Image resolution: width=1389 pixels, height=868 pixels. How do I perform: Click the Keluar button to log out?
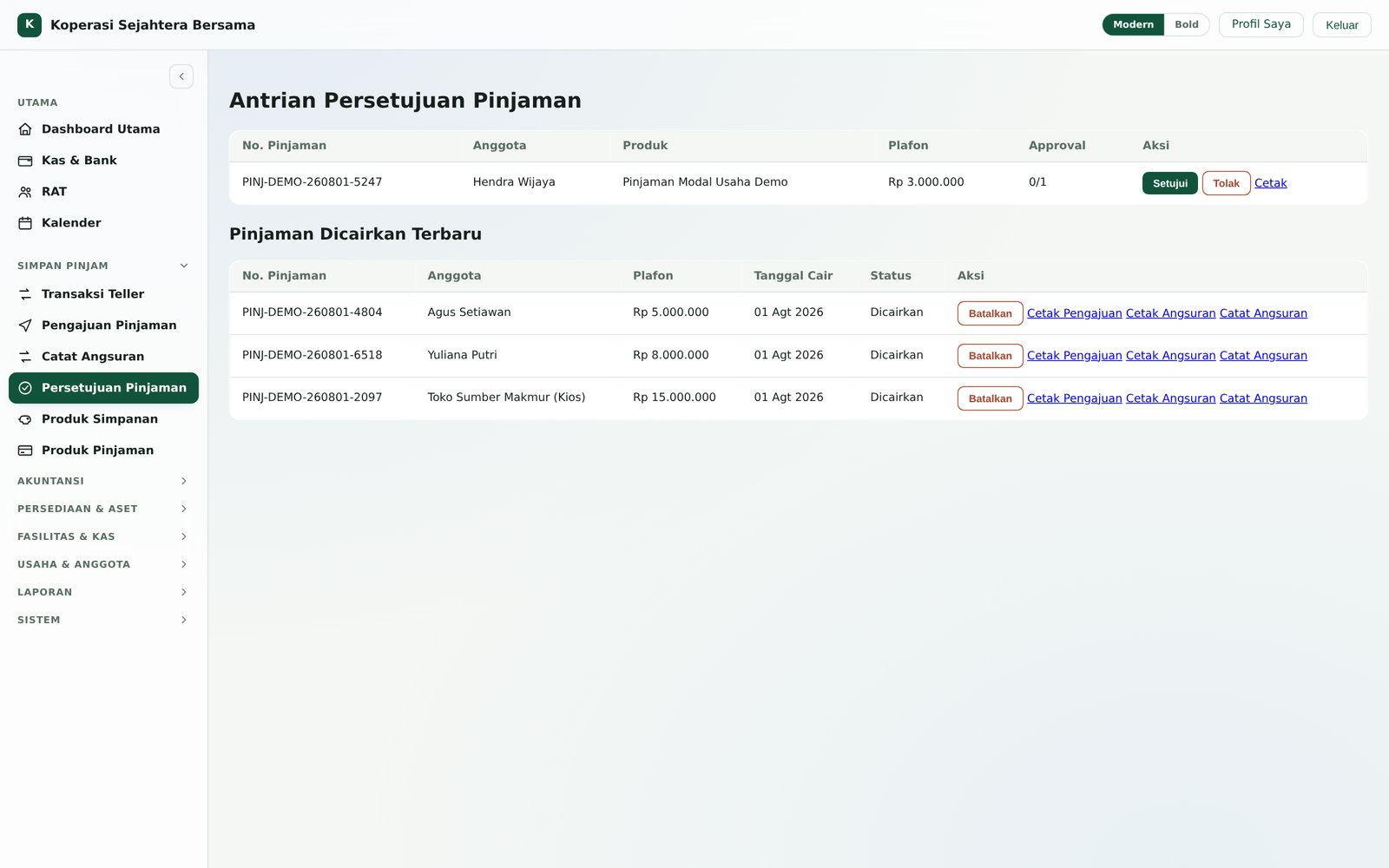(1341, 25)
